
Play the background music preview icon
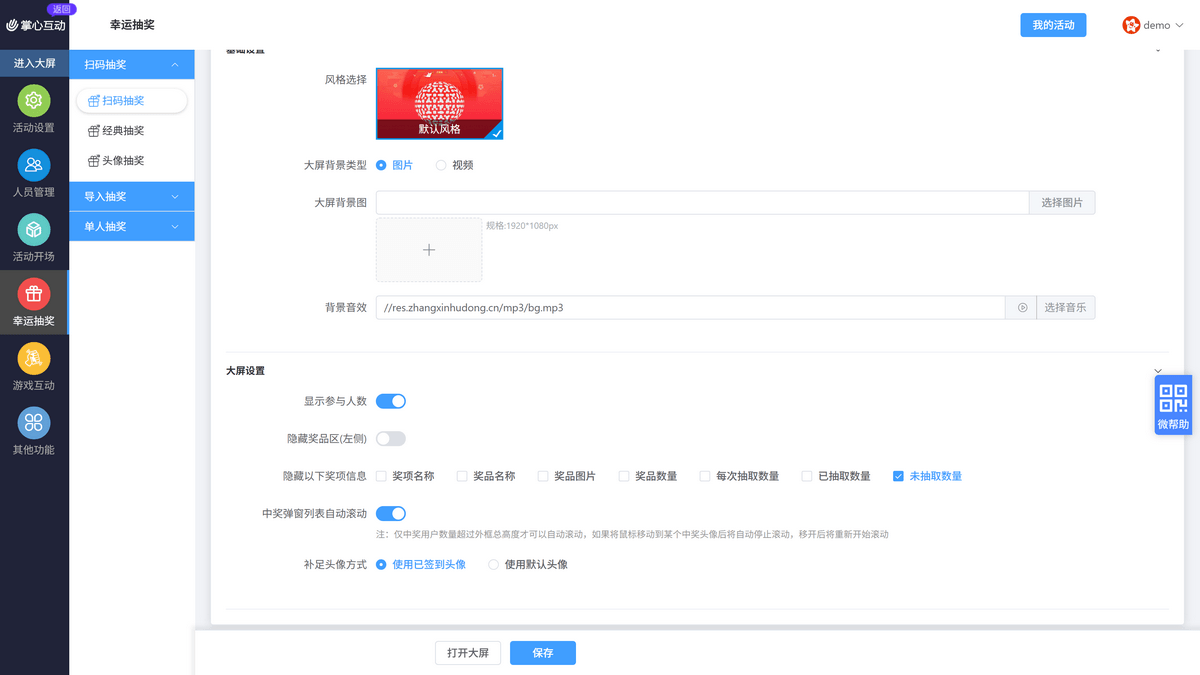click(1022, 308)
